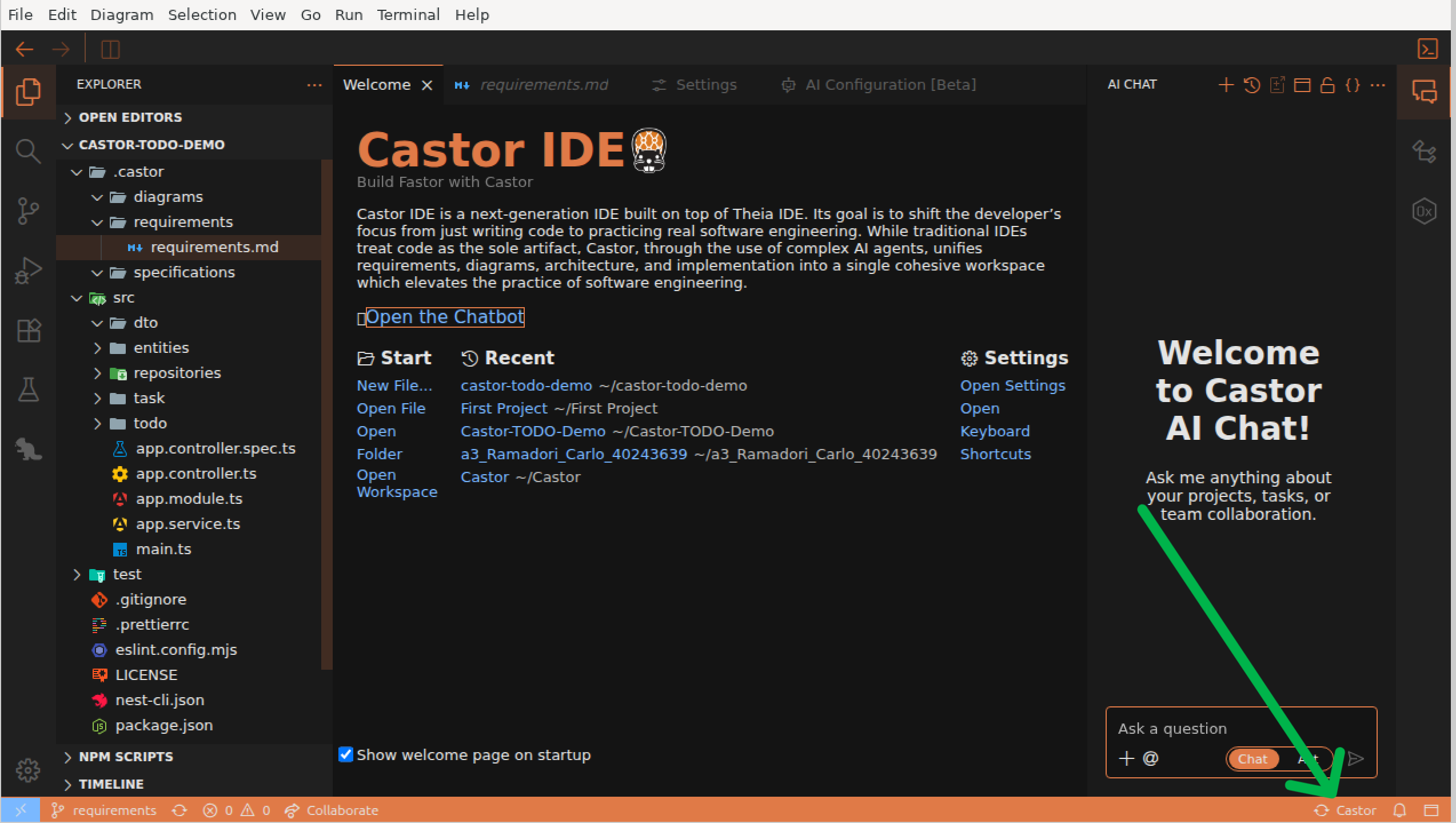This screenshot has width=1456, height=823.
Task: Click the Open the Chatbot link
Action: (444, 317)
